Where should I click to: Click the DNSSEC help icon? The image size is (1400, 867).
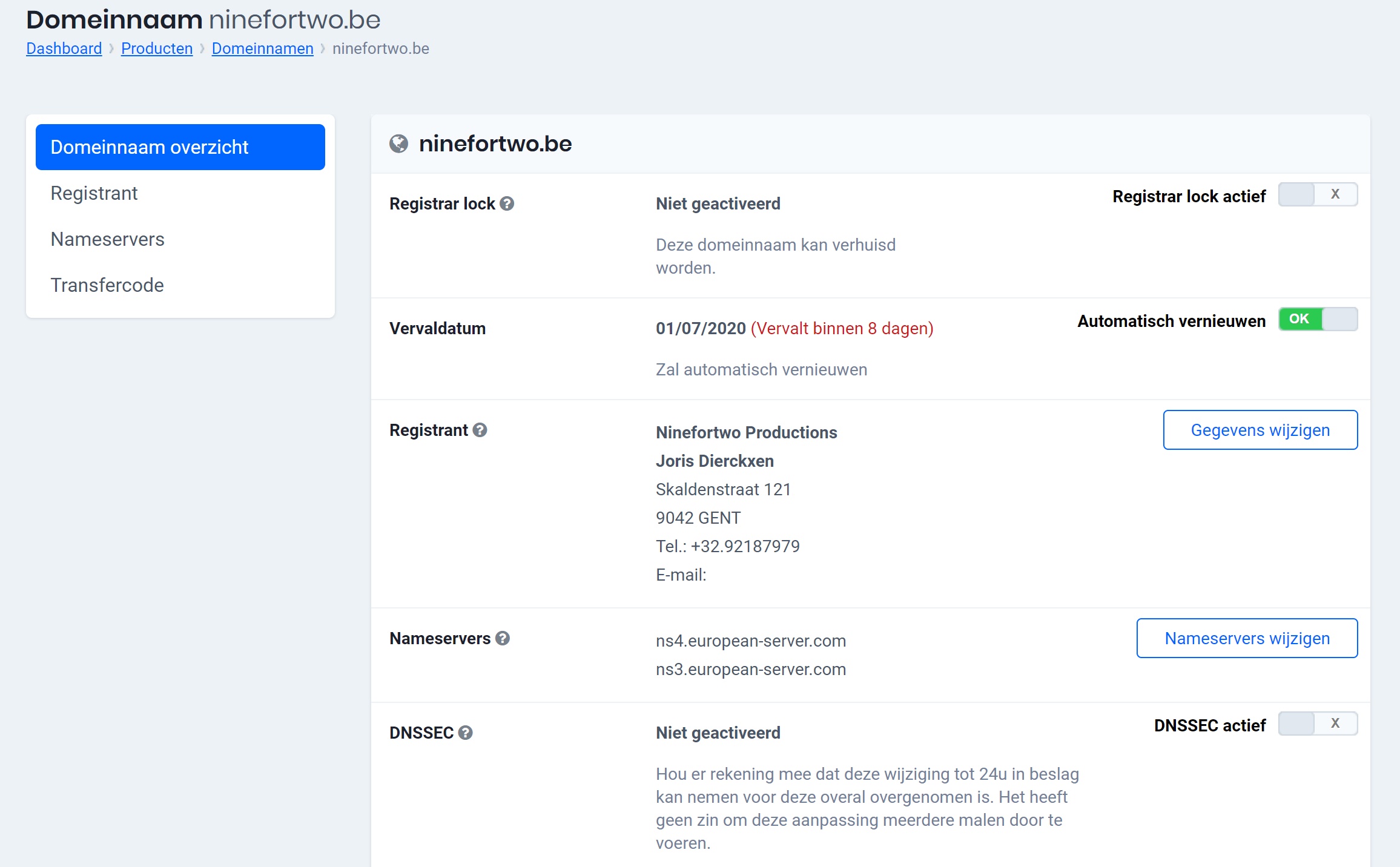pyautogui.click(x=465, y=732)
